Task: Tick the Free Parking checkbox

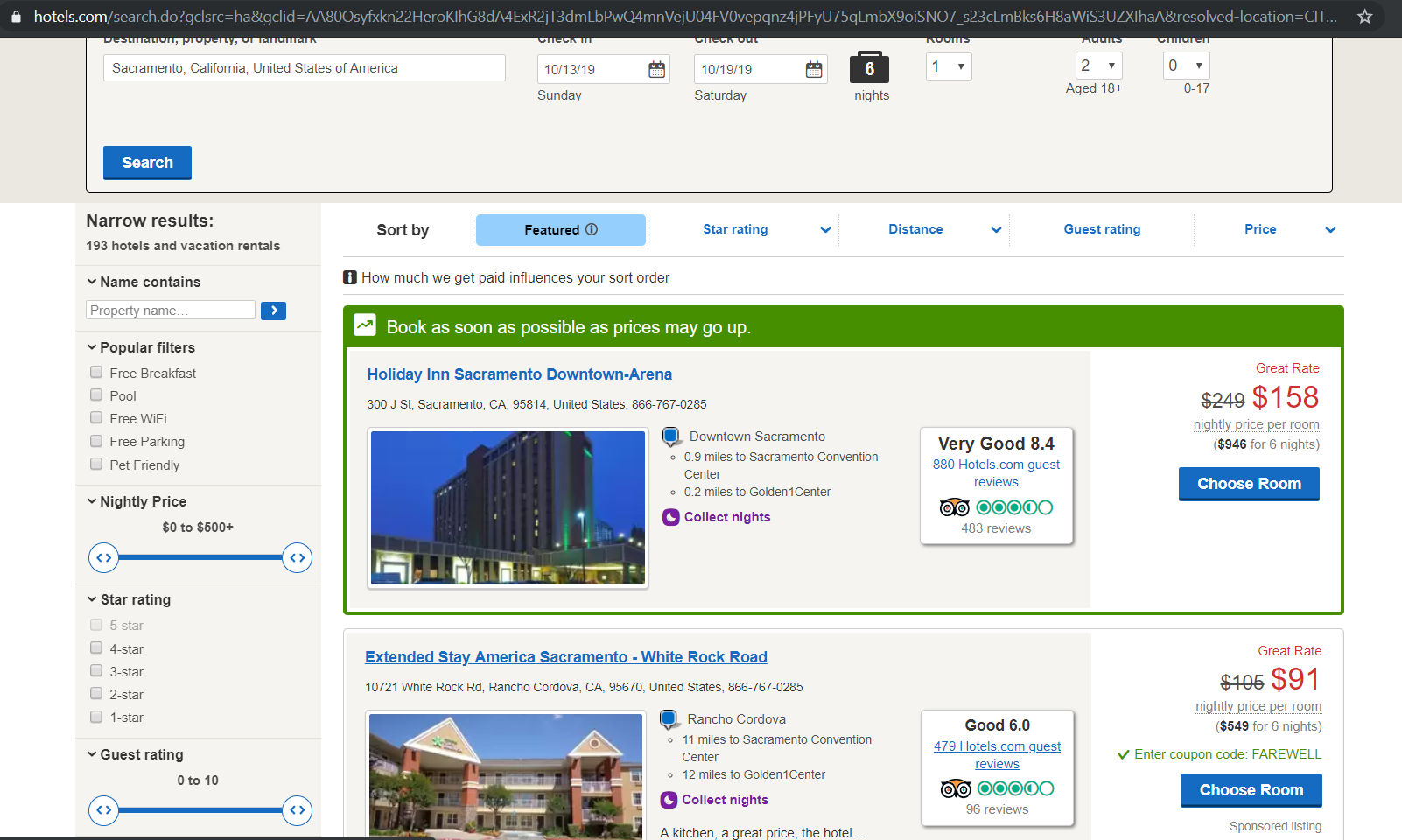Action: tap(96, 441)
